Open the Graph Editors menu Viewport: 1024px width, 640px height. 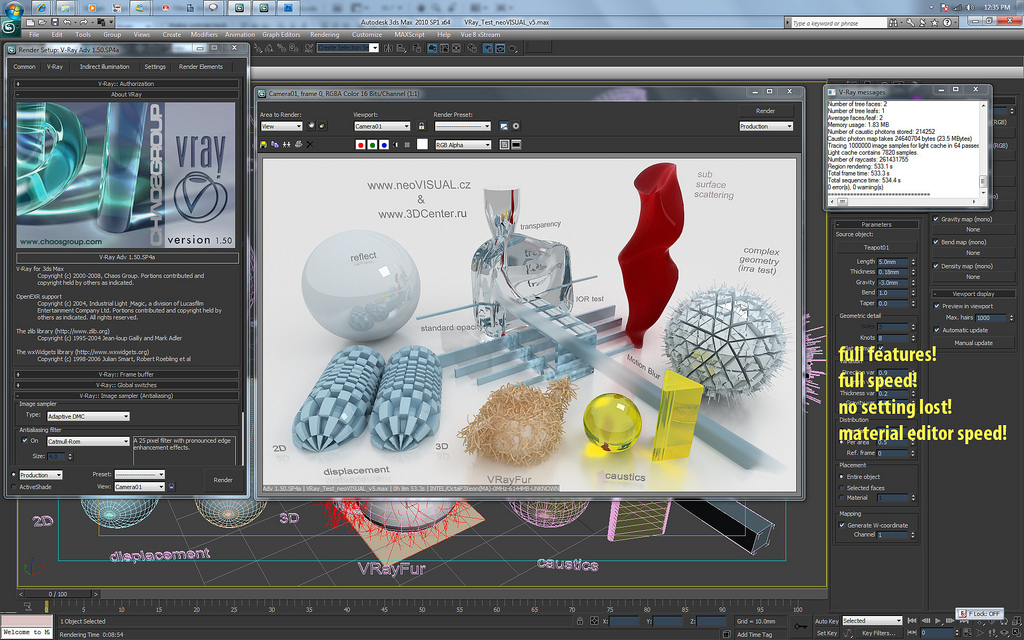[x=281, y=35]
